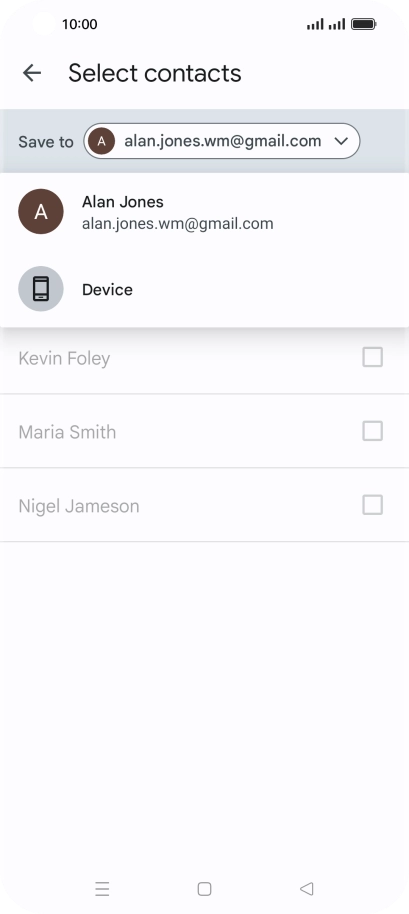Select the Alan Jones account option

204,212
